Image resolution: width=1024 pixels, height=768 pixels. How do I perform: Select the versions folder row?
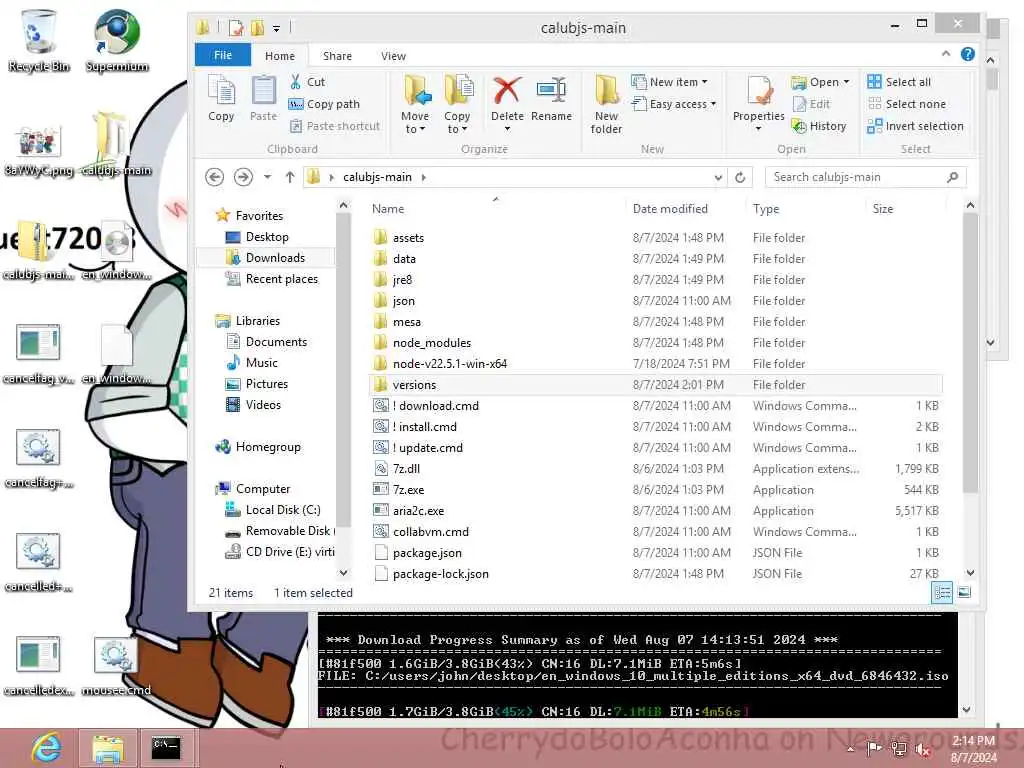pyautogui.click(x=656, y=385)
